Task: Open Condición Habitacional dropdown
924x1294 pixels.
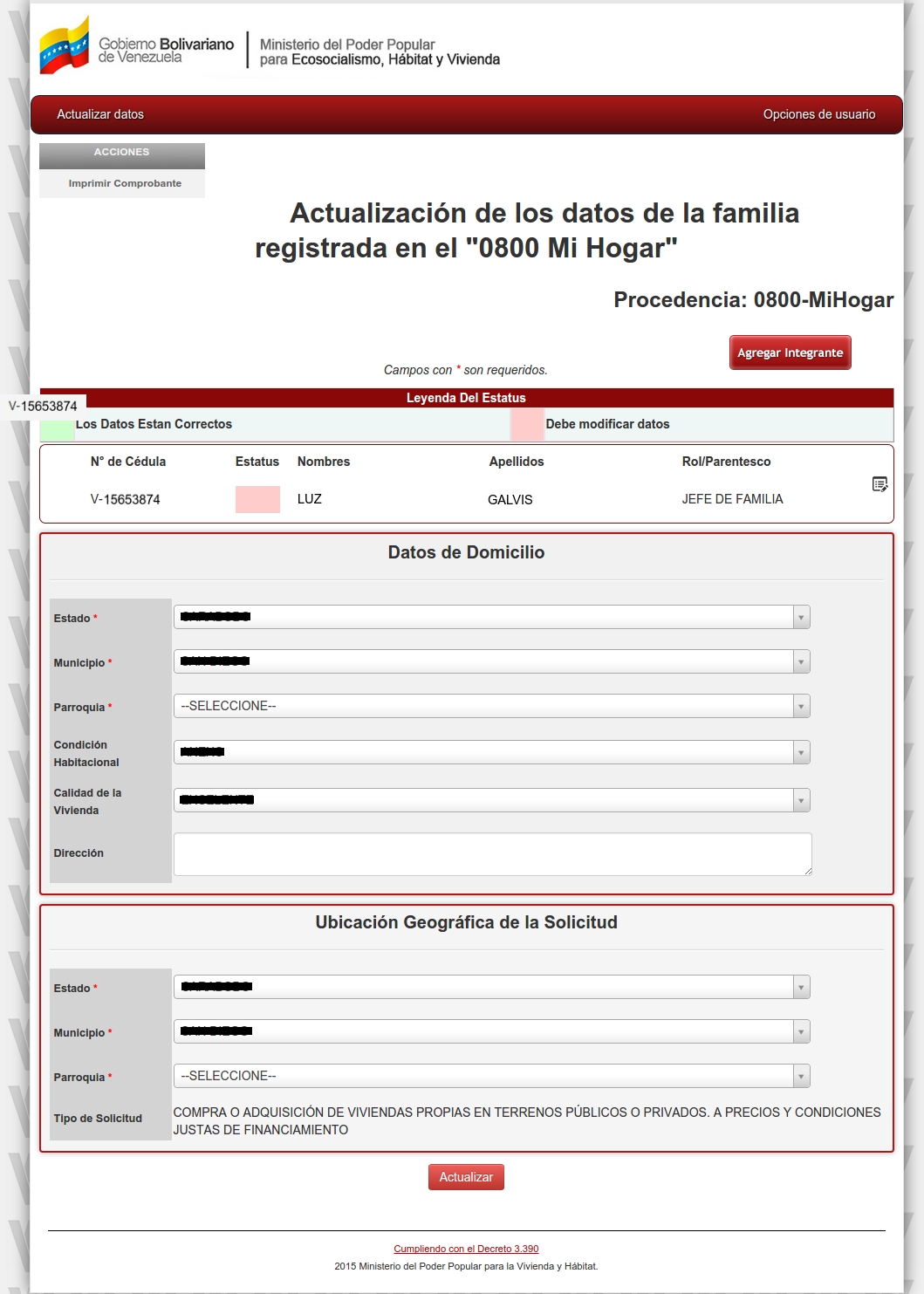Action: [x=492, y=752]
